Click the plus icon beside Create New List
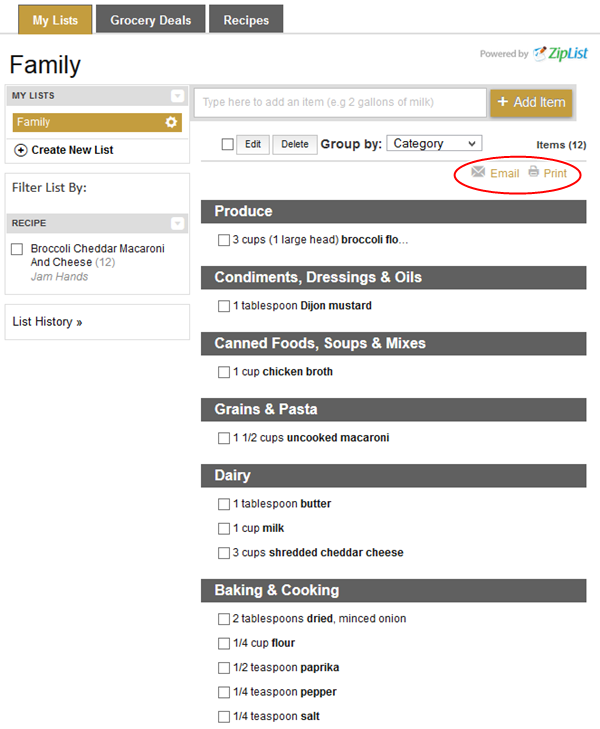Image resolution: width=600 pixels, height=729 pixels. point(20,150)
